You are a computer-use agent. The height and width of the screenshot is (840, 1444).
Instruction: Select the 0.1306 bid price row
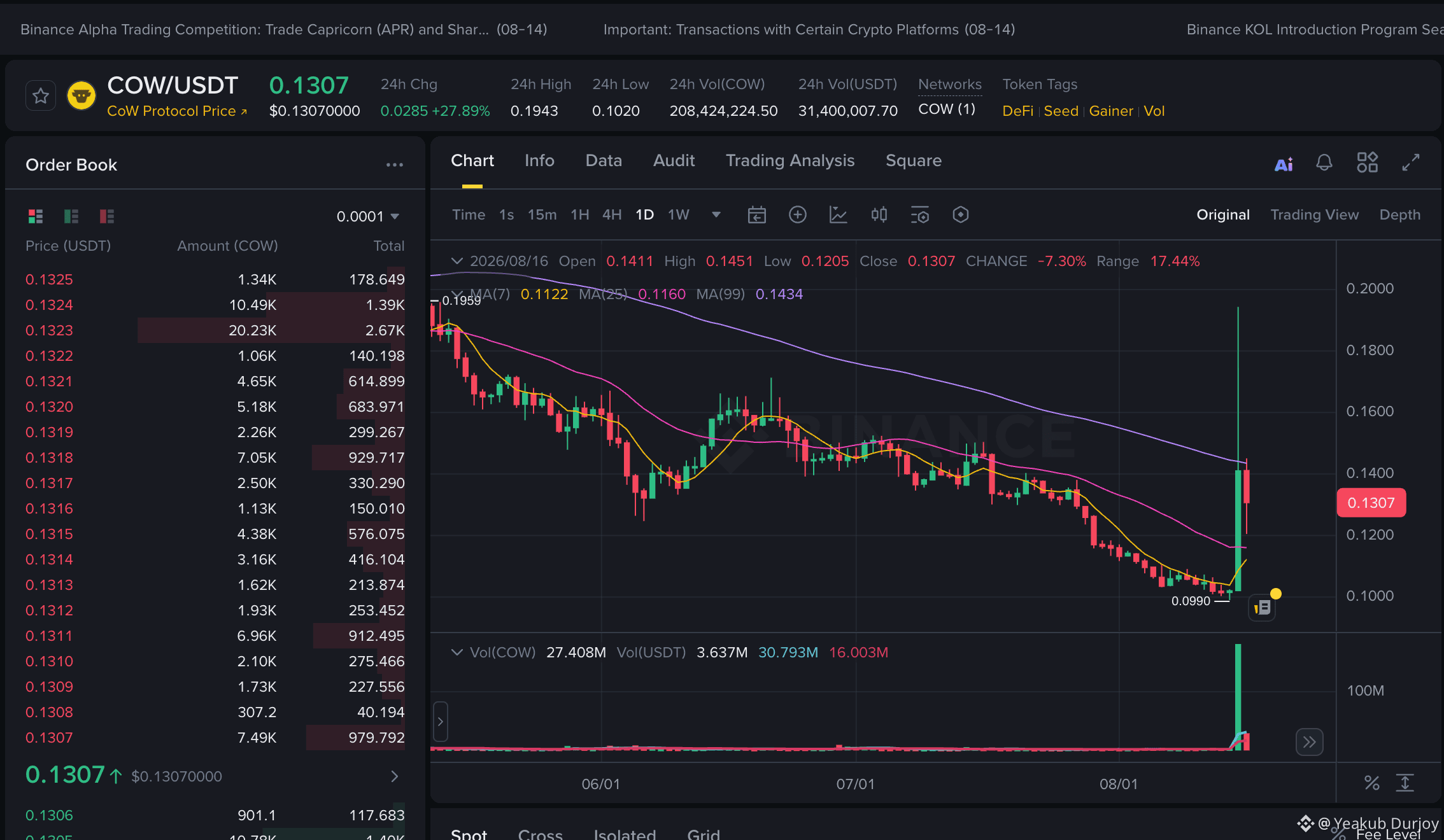click(215, 815)
